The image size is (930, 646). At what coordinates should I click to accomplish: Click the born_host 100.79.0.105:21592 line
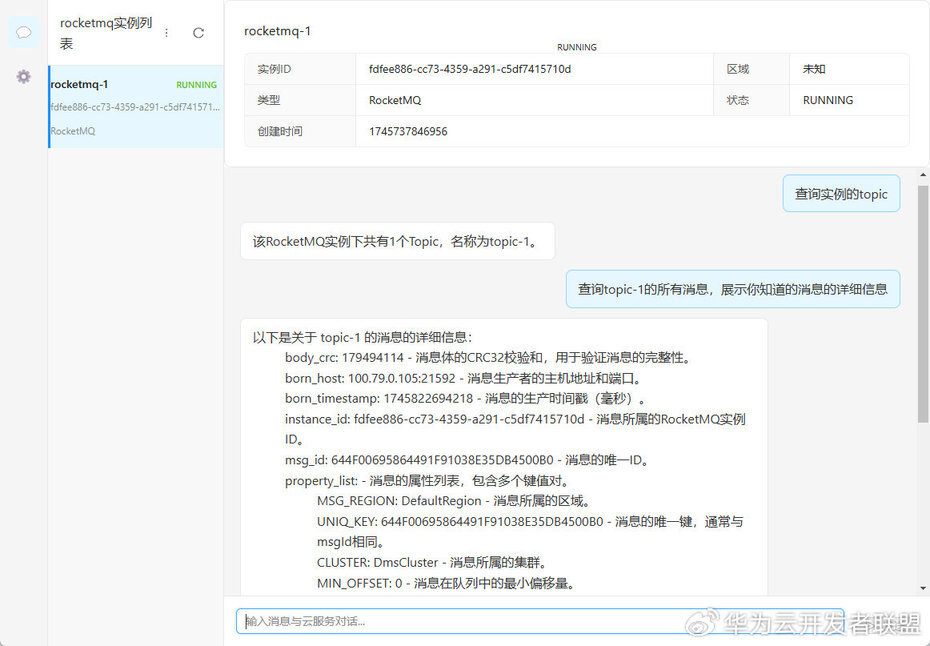[x=463, y=378]
